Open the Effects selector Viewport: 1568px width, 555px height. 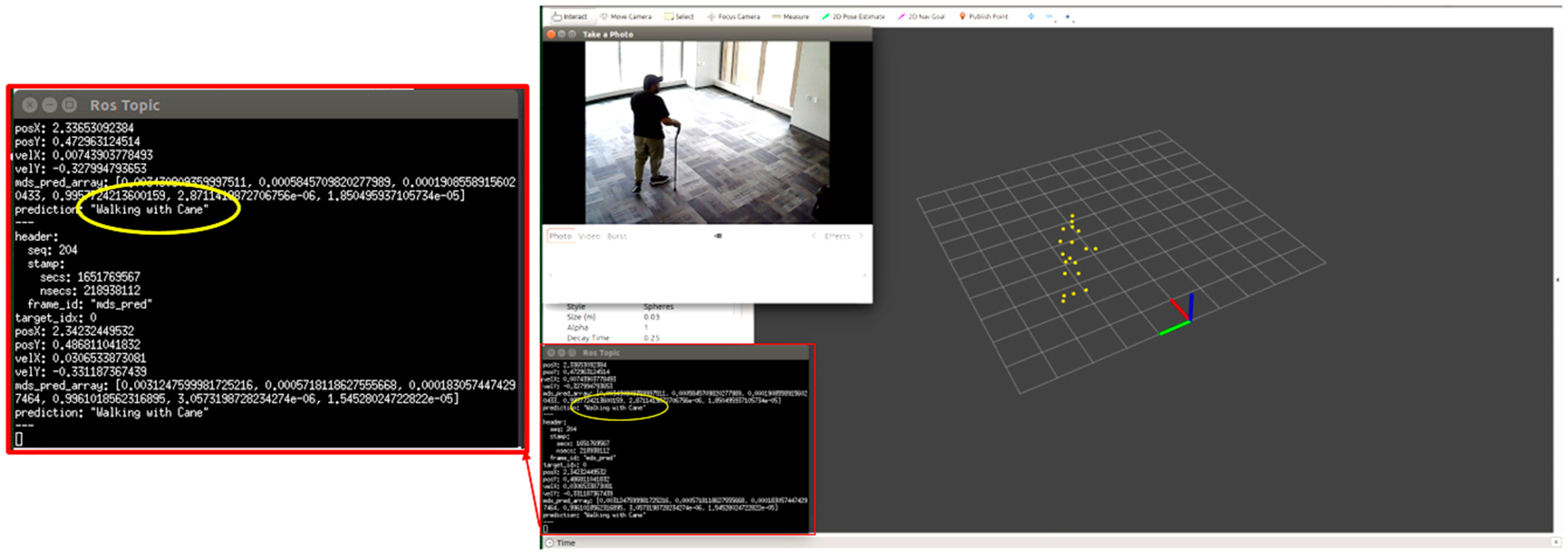click(x=837, y=236)
